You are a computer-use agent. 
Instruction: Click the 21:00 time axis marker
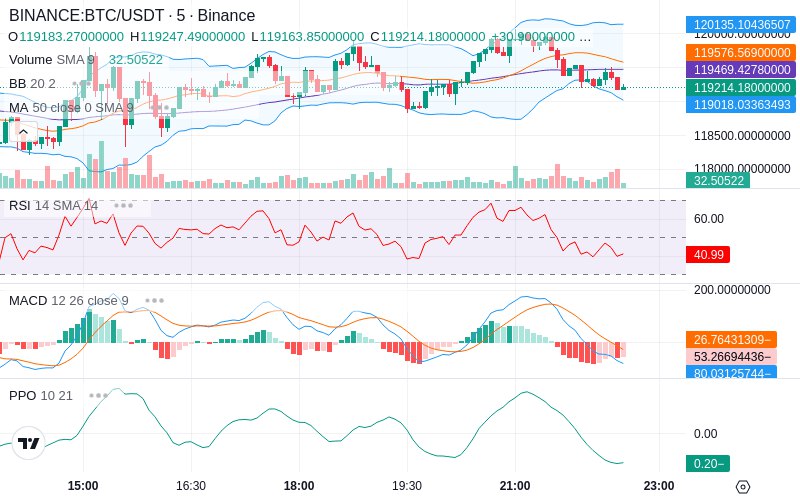[x=515, y=486]
